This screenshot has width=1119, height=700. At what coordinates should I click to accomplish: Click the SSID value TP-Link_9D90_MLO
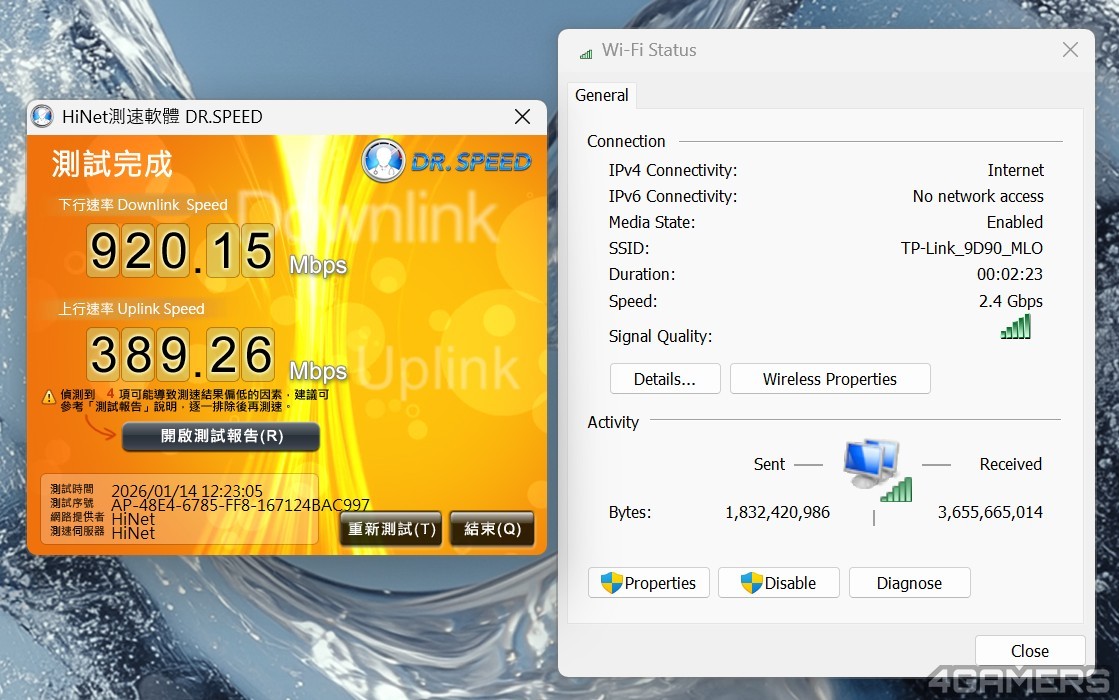point(971,248)
